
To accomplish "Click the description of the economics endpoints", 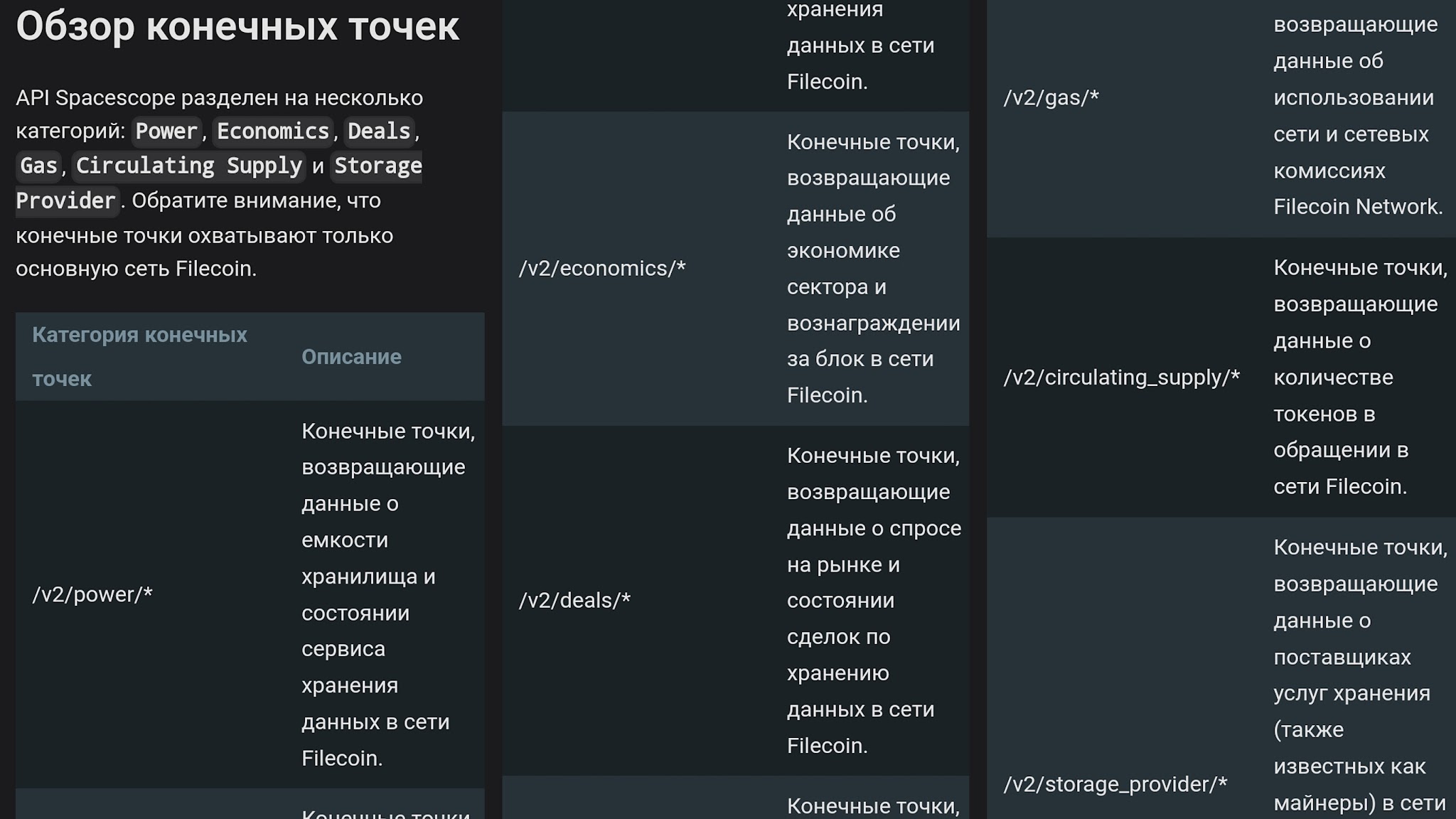I will [x=874, y=269].
